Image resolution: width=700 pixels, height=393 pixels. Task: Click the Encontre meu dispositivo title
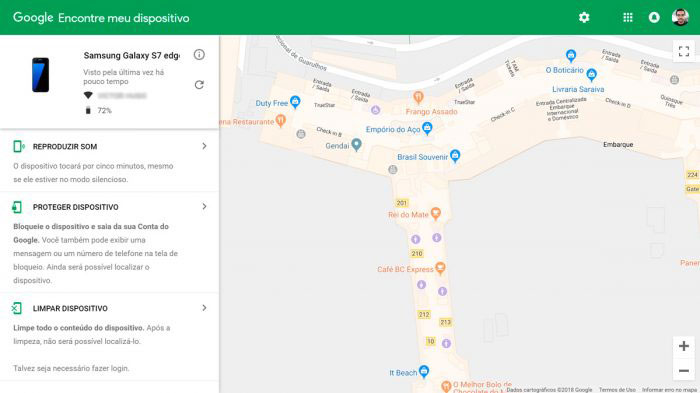tap(124, 18)
